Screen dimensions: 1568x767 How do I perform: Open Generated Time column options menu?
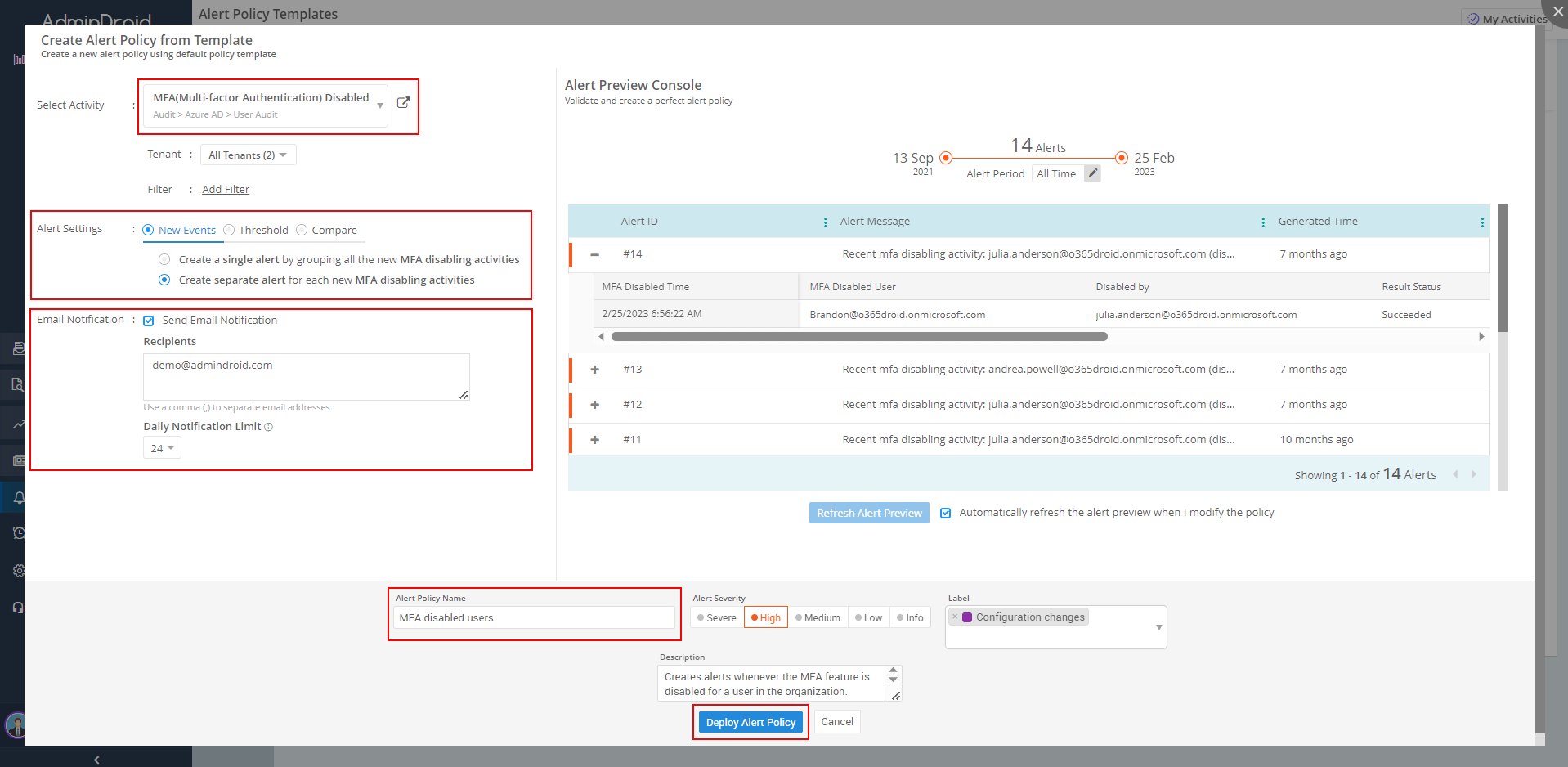pos(1481,222)
